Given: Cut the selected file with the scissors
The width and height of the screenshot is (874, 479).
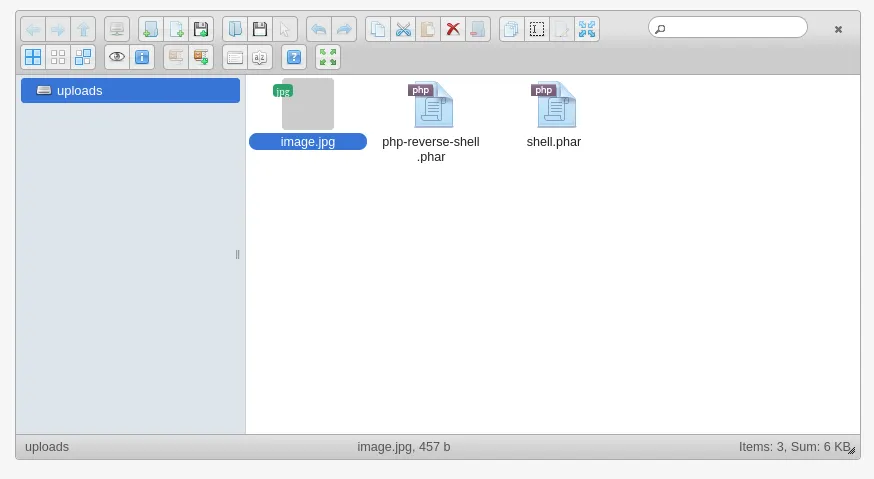Looking at the screenshot, I should (403, 29).
